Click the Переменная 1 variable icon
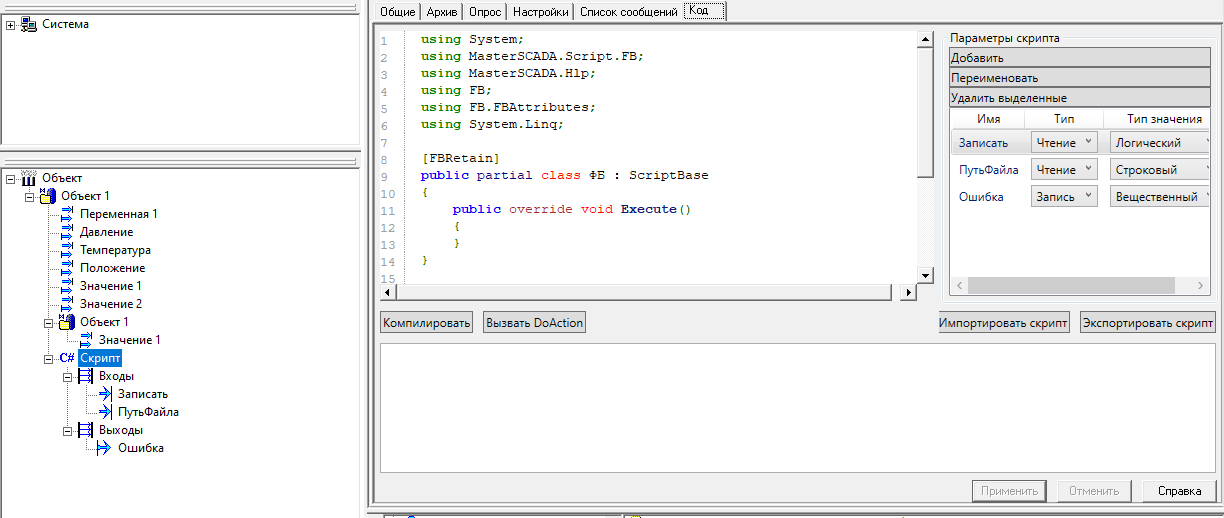The height and width of the screenshot is (518, 1224). (x=68, y=214)
